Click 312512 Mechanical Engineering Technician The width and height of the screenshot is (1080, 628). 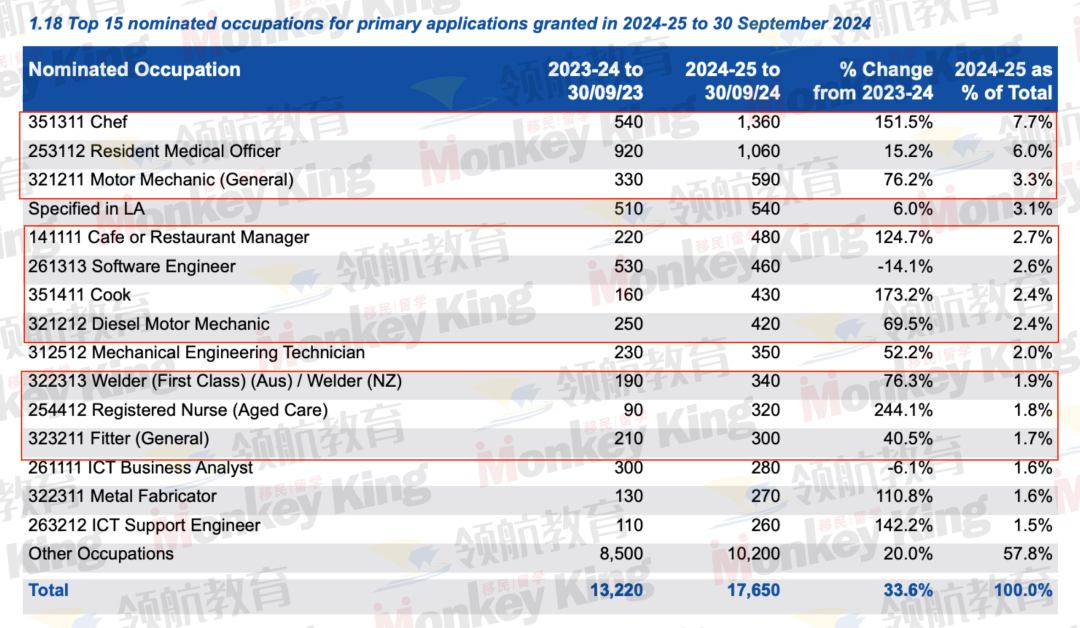click(x=196, y=353)
